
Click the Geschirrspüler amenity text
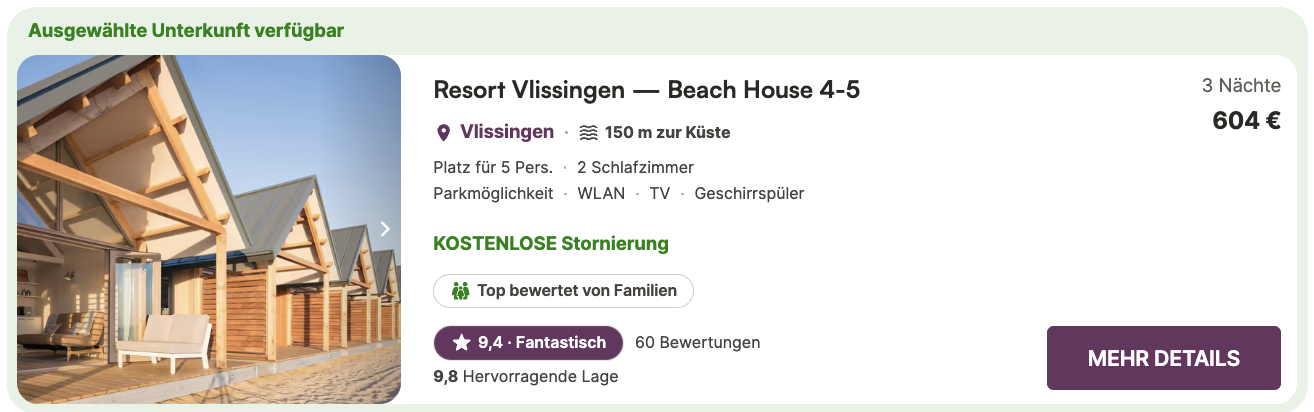pos(749,193)
